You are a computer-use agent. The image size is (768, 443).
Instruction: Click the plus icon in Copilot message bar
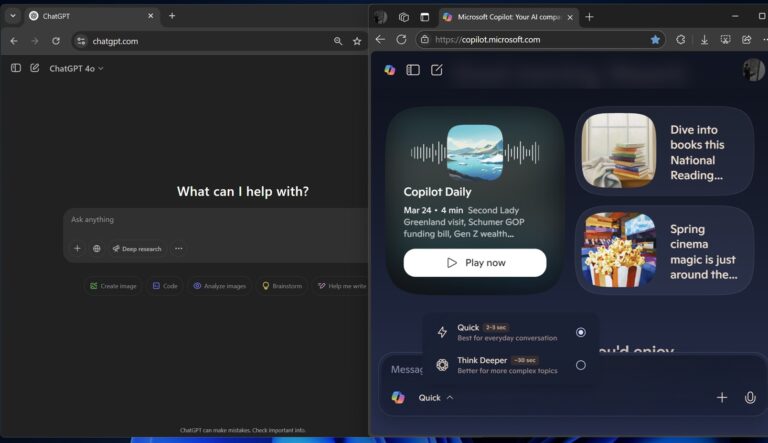pyautogui.click(x=722, y=398)
